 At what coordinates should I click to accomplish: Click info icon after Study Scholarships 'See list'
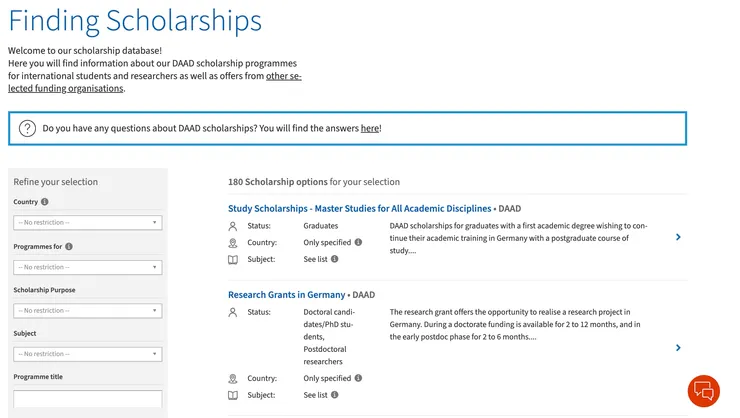pos(335,258)
